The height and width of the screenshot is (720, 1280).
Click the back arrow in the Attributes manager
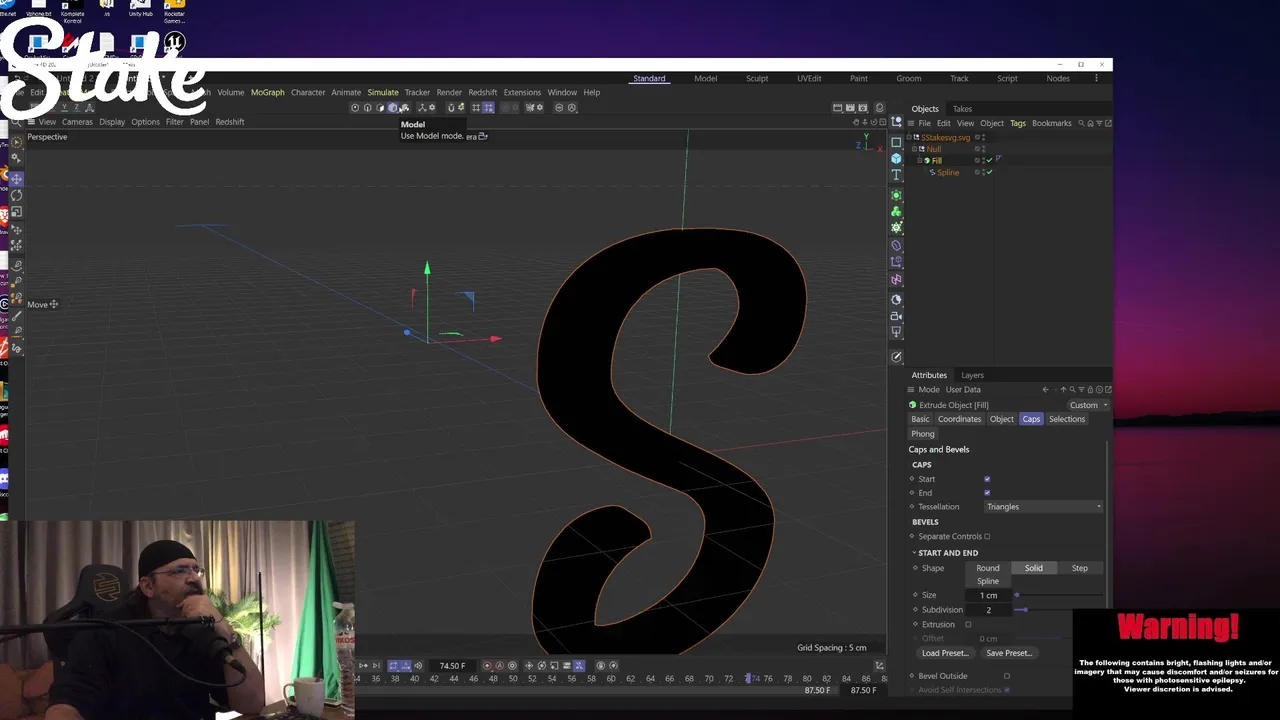[1045, 390]
